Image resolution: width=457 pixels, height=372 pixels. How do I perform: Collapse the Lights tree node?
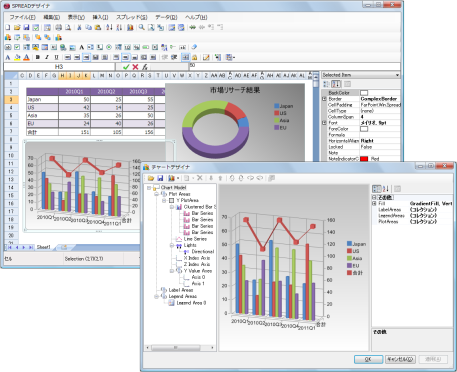click(172, 245)
